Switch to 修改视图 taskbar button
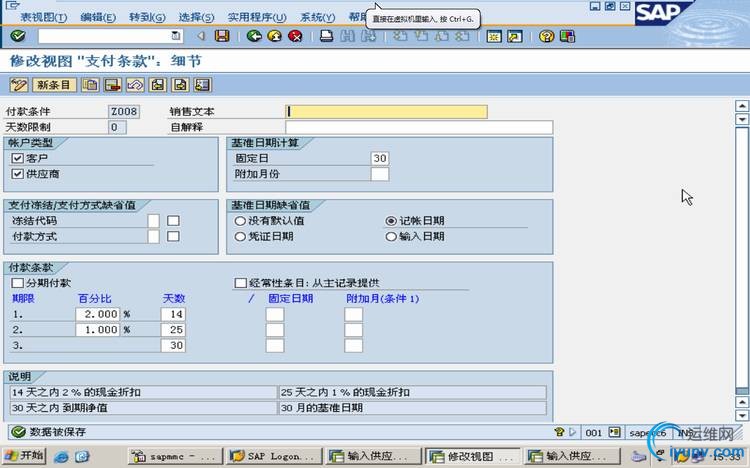The width and height of the screenshot is (750, 468). pyautogui.click(x=472, y=456)
